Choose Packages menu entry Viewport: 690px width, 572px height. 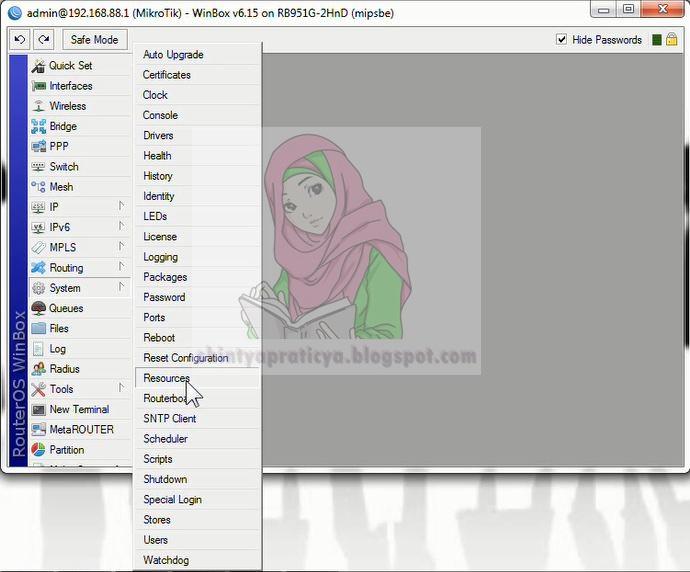click(x=197, y=277)
